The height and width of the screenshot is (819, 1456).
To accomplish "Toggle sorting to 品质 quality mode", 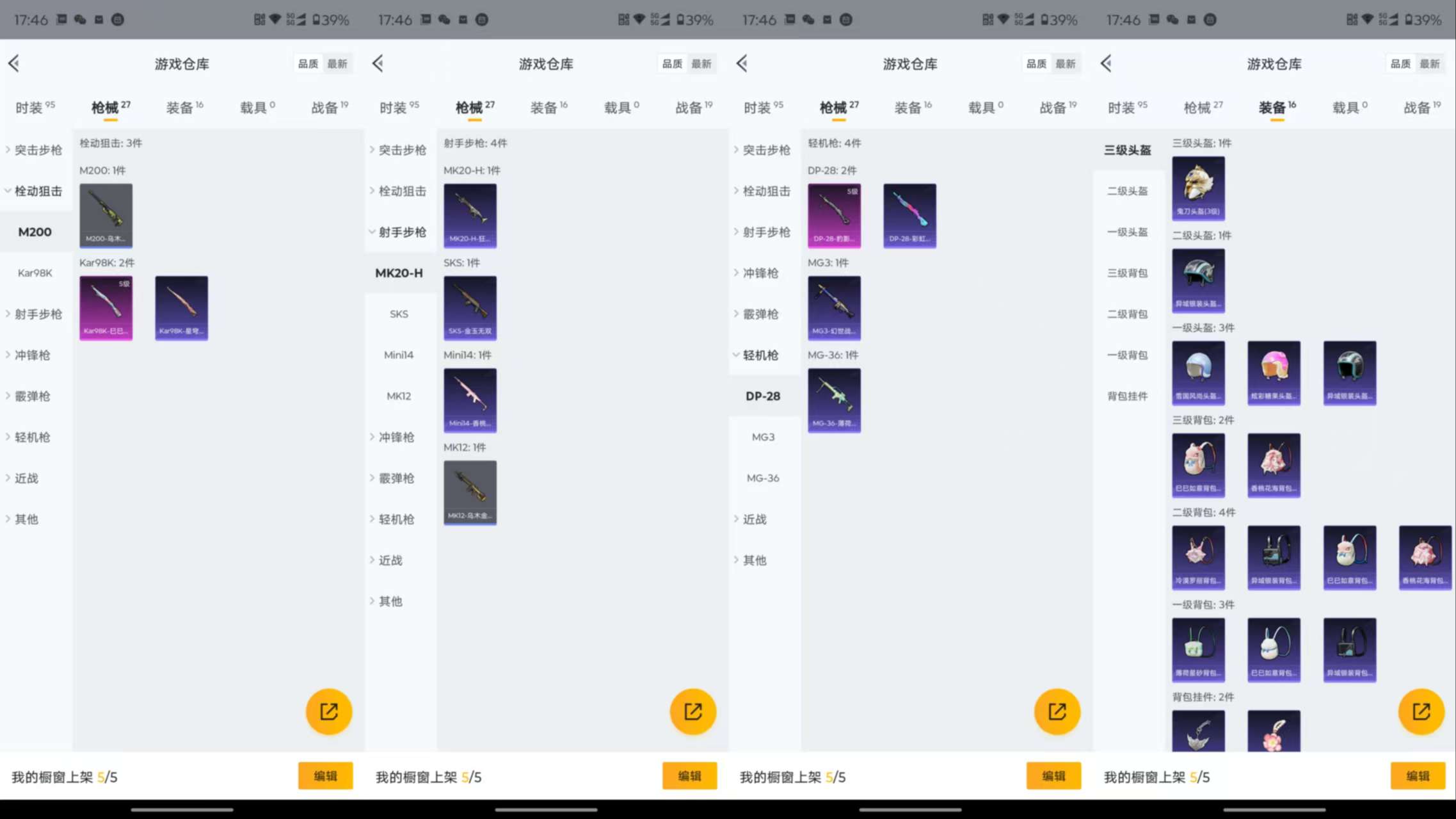I will [1399, 63].
